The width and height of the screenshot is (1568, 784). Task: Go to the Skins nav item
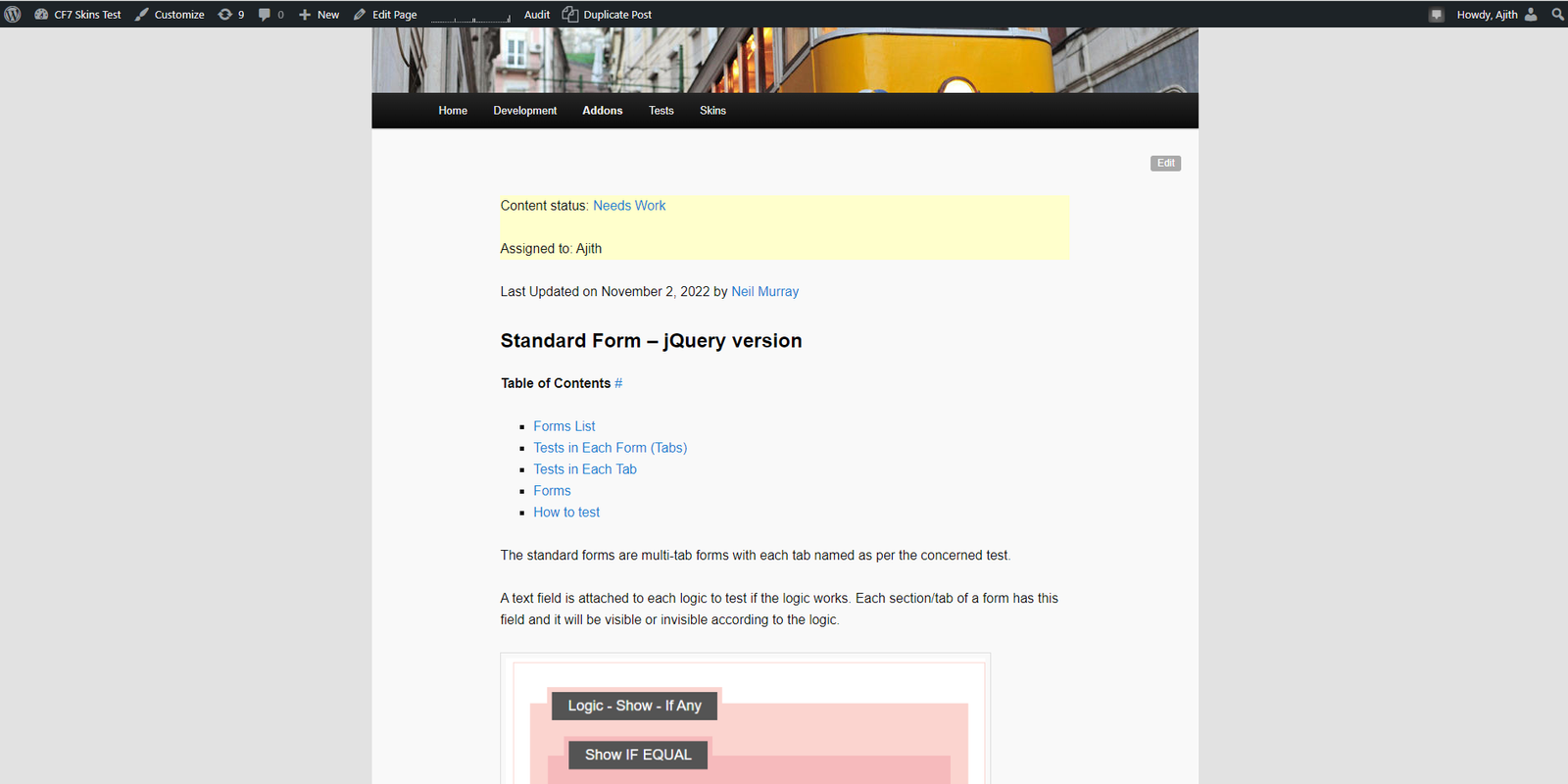click(712, 111)
